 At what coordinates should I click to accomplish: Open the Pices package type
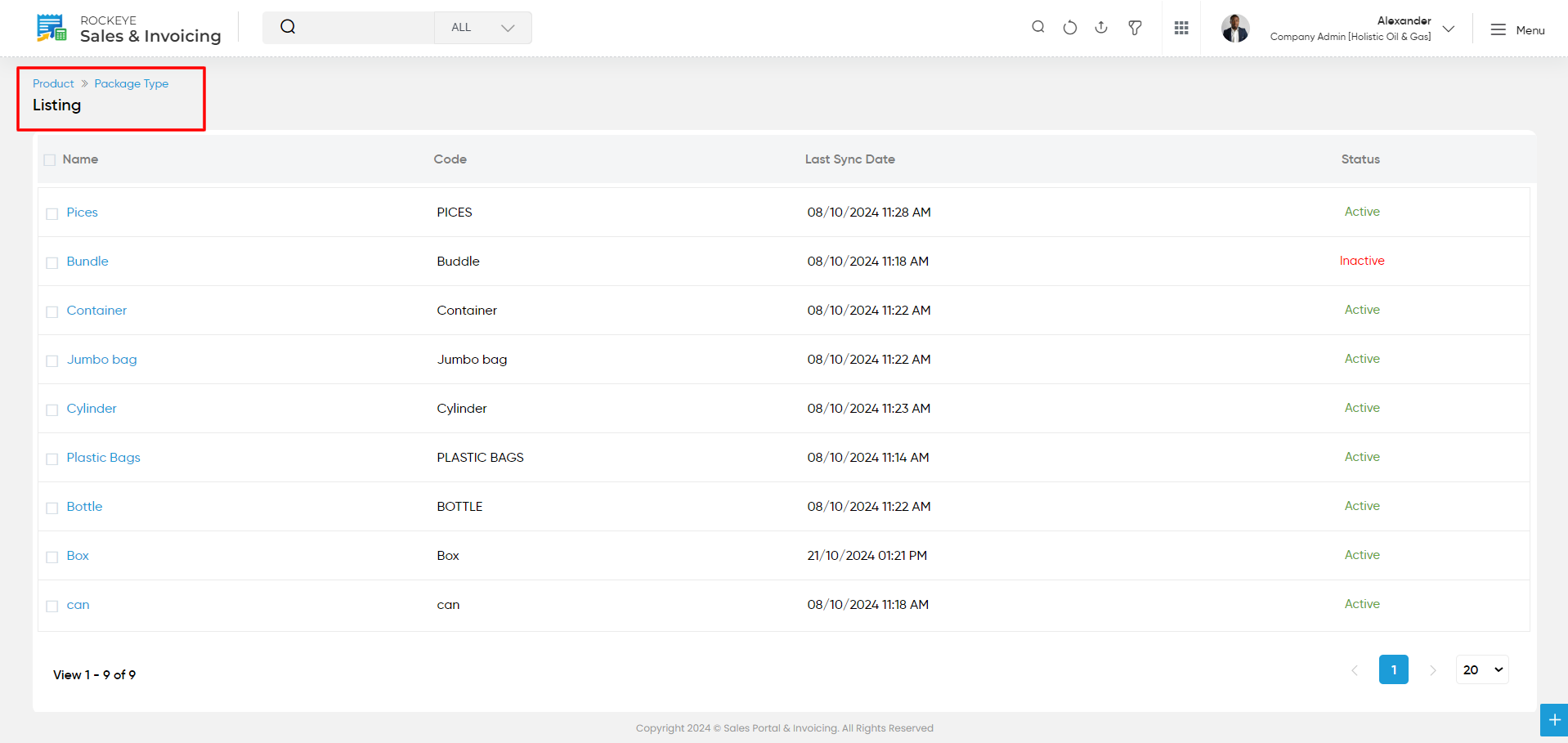click(83, 213)
